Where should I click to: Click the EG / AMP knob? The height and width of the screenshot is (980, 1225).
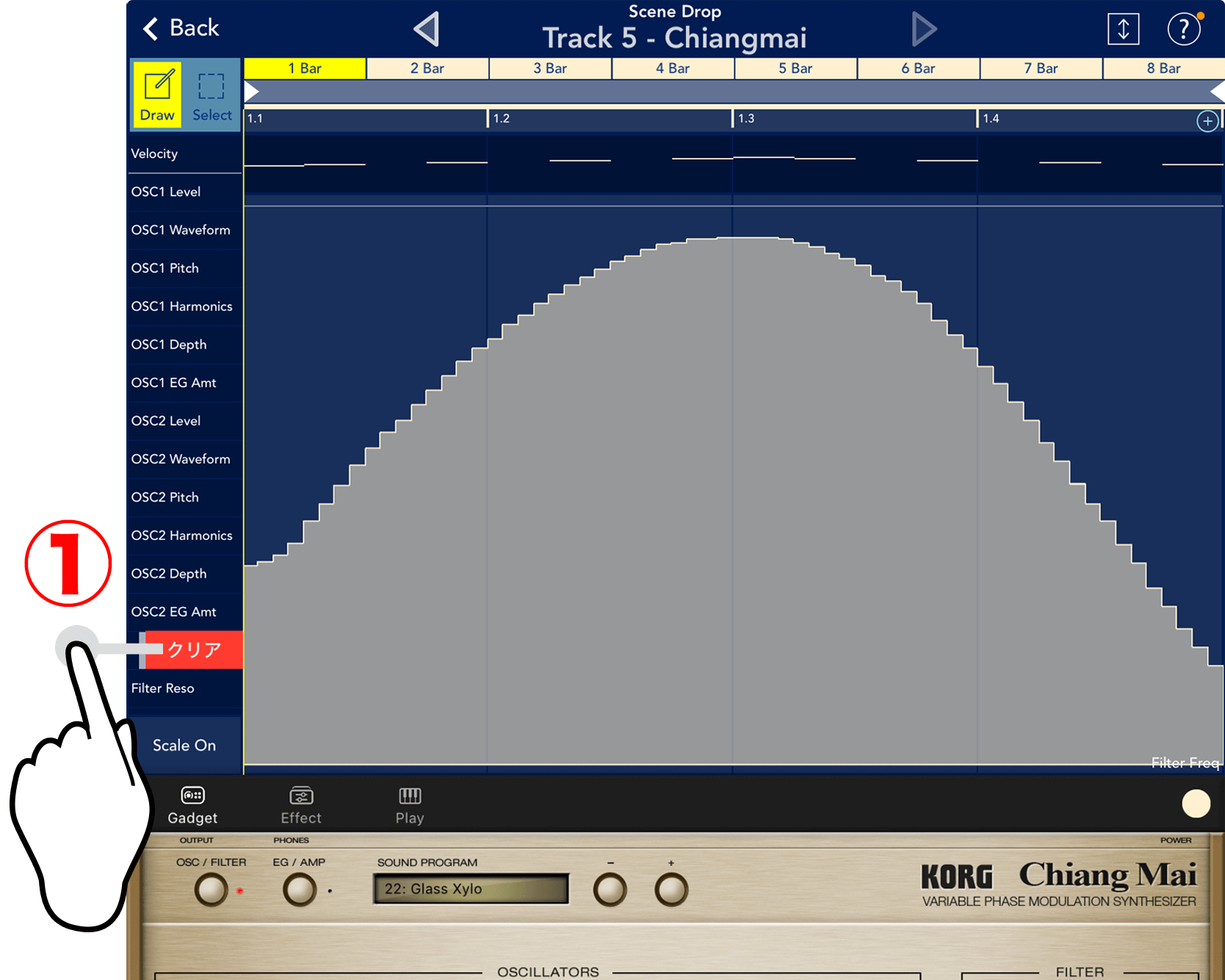tap(300, 890)
